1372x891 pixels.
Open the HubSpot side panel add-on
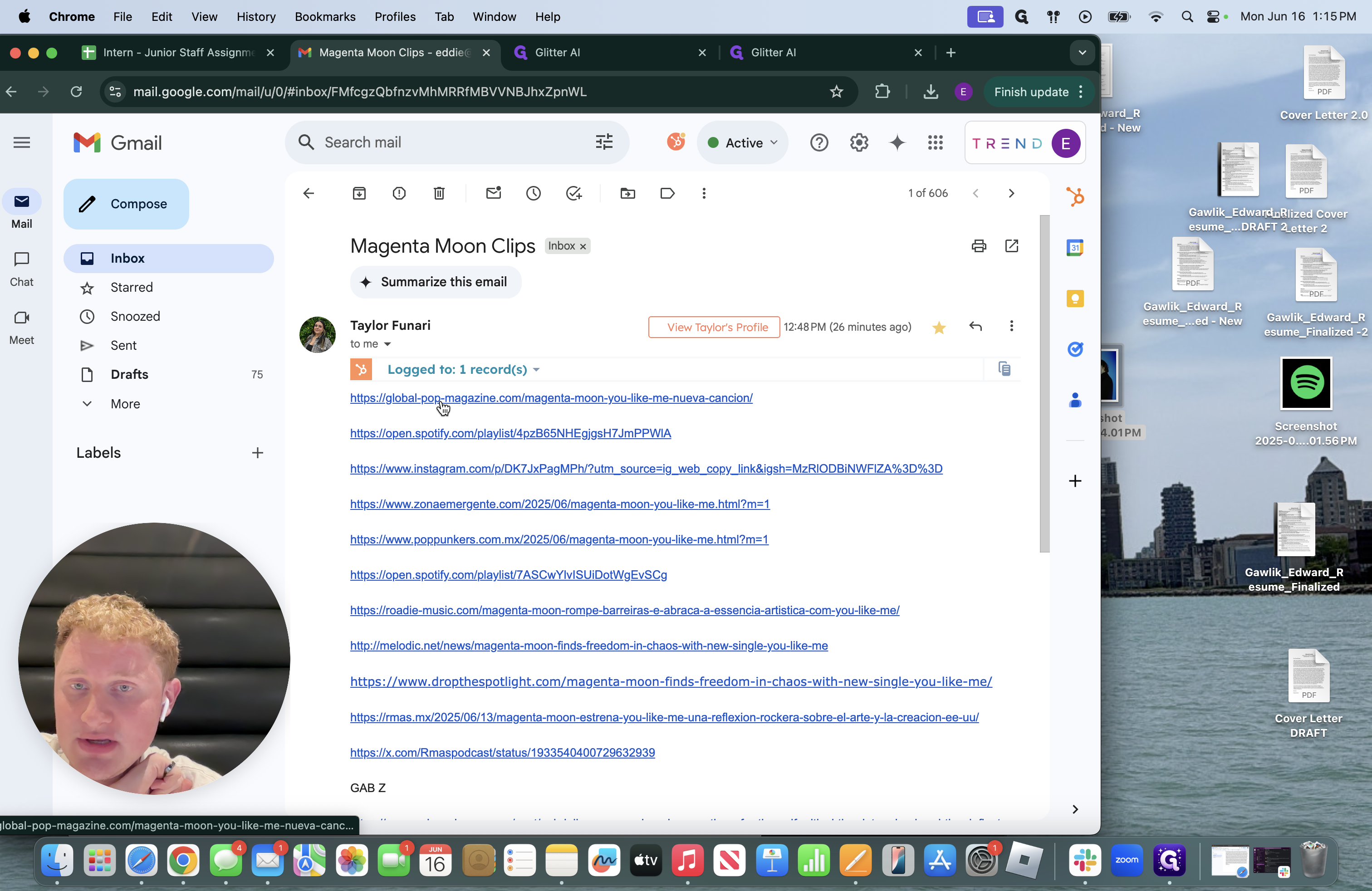tap(1075, 197)
